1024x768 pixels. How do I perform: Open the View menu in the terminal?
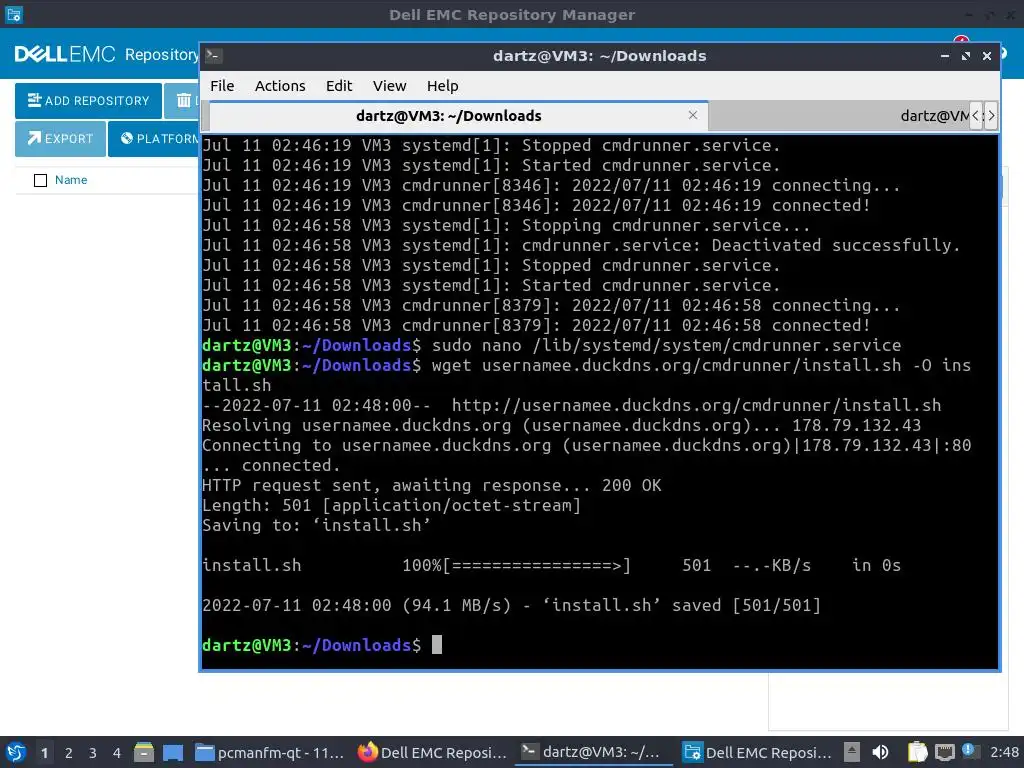click(x=389, y=86)
